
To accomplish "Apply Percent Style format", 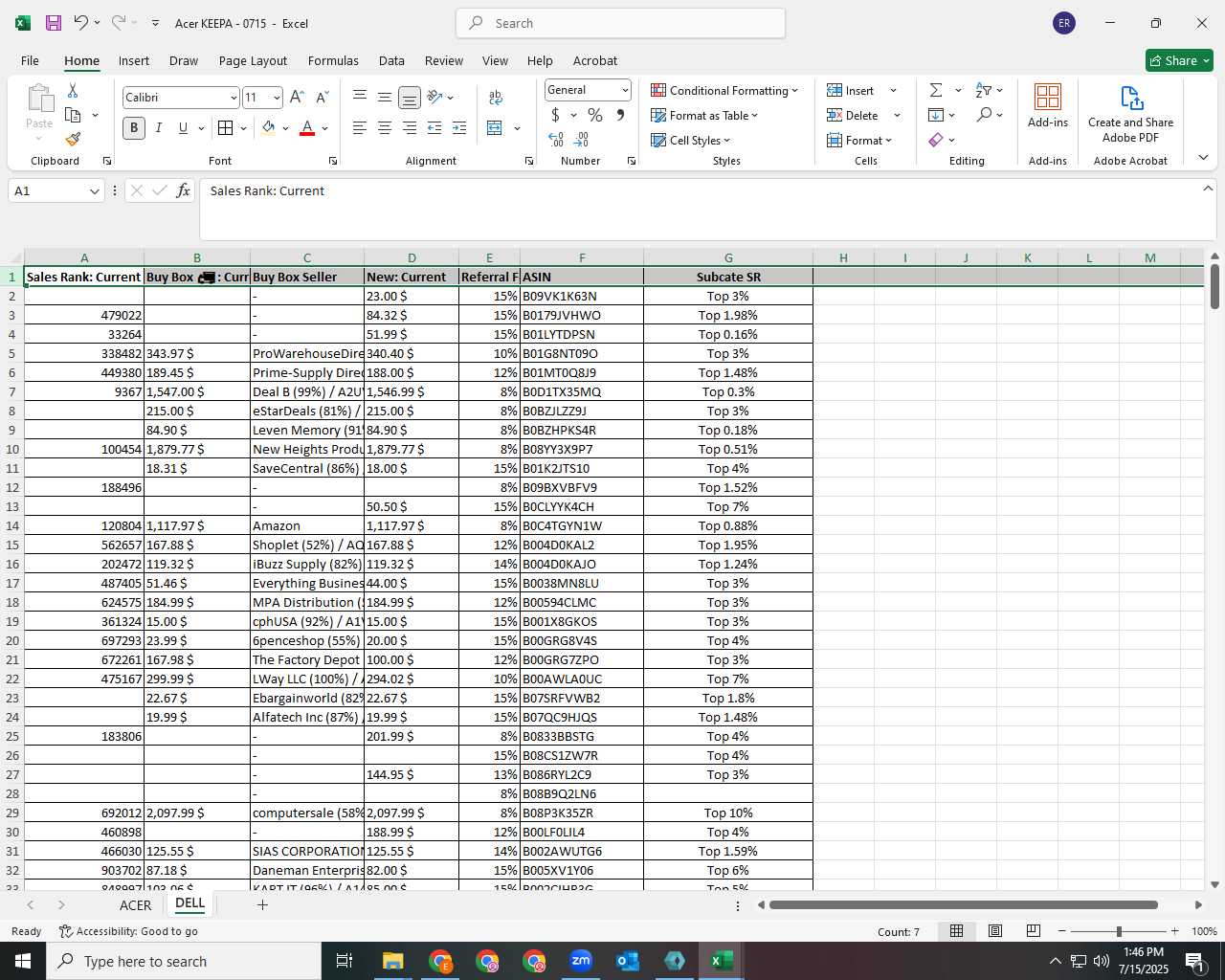I will (x=595, y=115).
